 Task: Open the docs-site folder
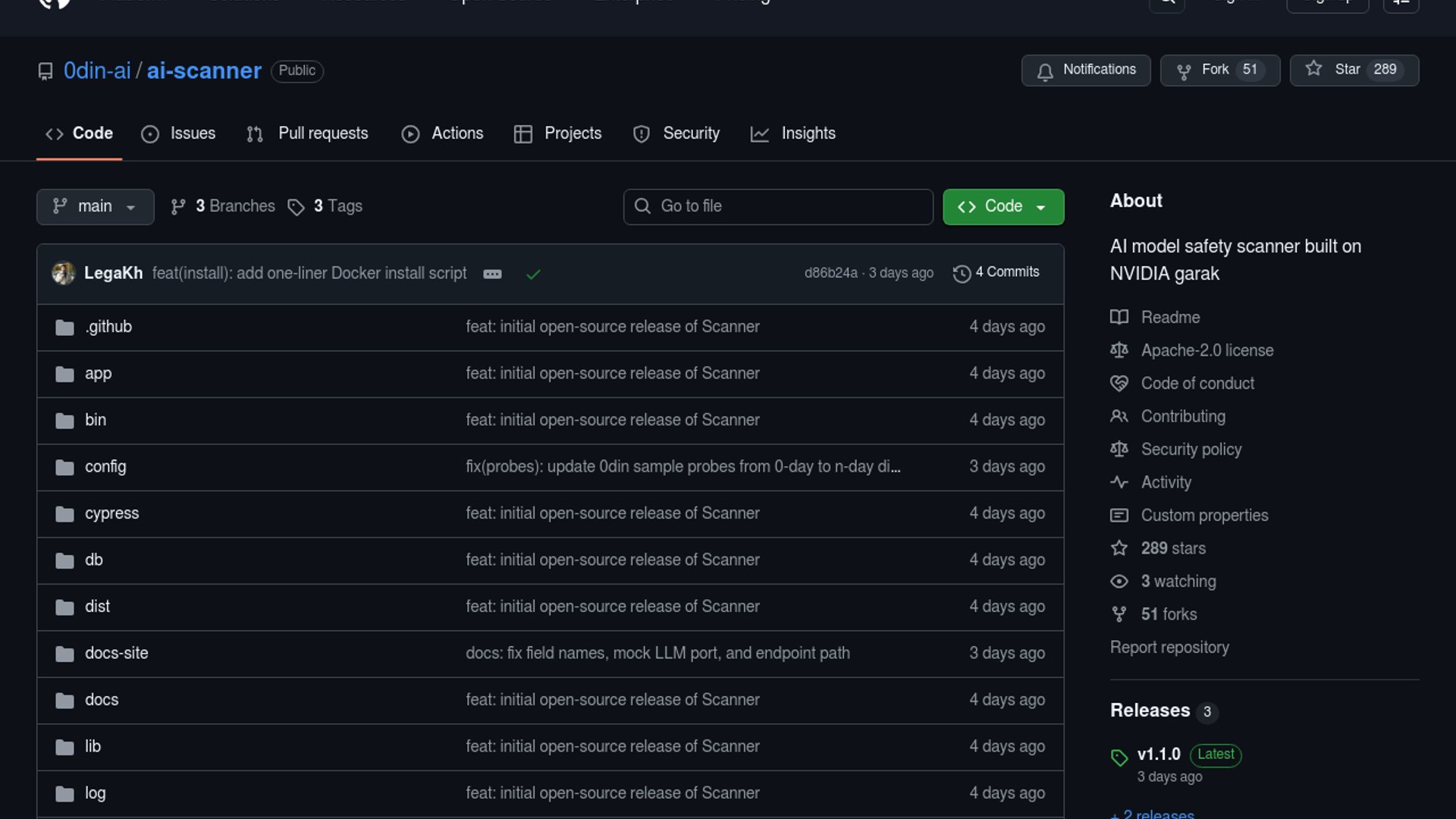pos(116,653)
